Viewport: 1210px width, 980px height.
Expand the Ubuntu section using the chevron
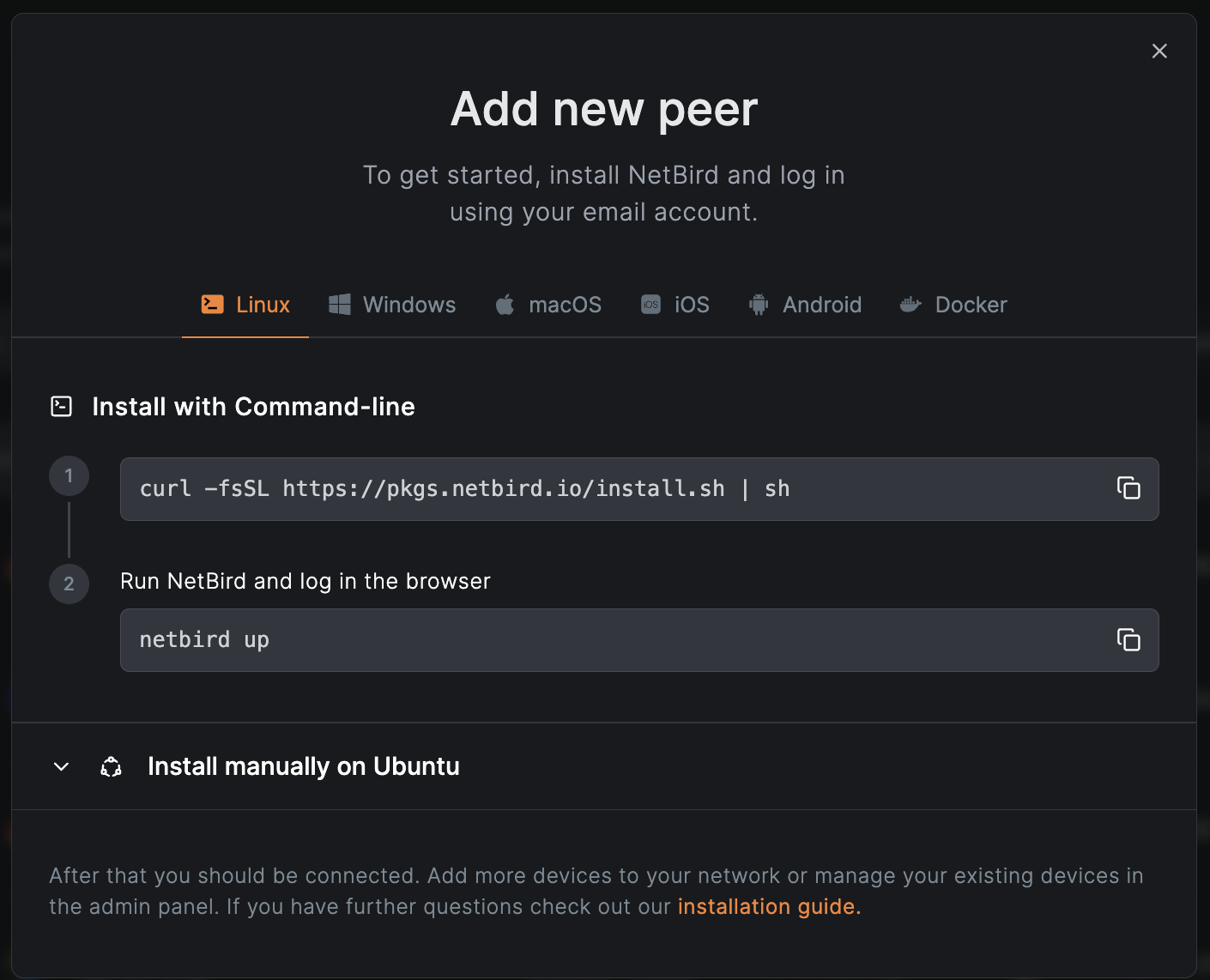pyautogui.click(x=62, y=766)
